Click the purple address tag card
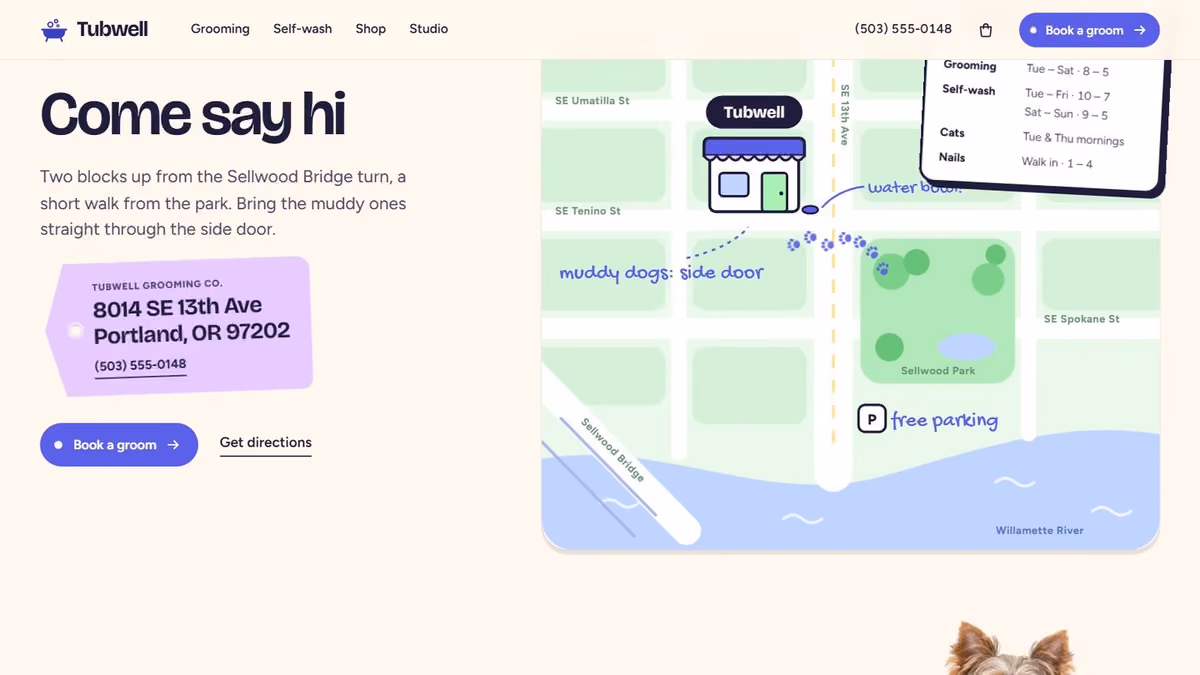This screenshot has width=1200, height=675. [x=179, y=325]
